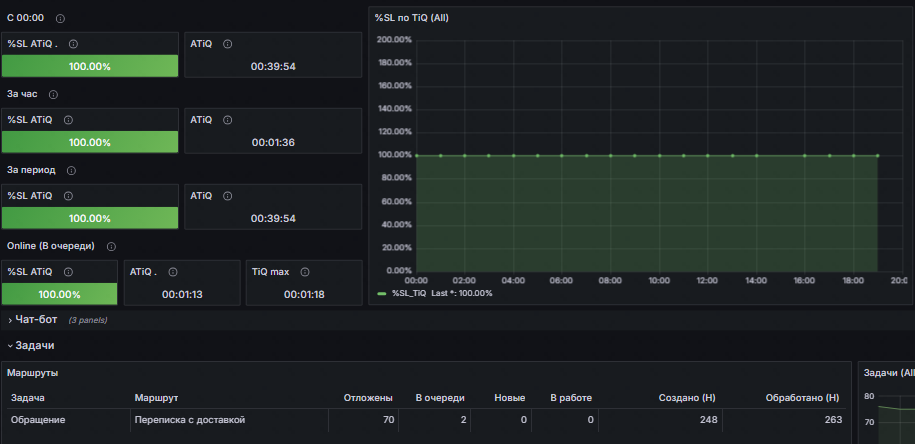Click the %SL_TiQ legend color swatch
Screen dimensions: 915x444
382,293
